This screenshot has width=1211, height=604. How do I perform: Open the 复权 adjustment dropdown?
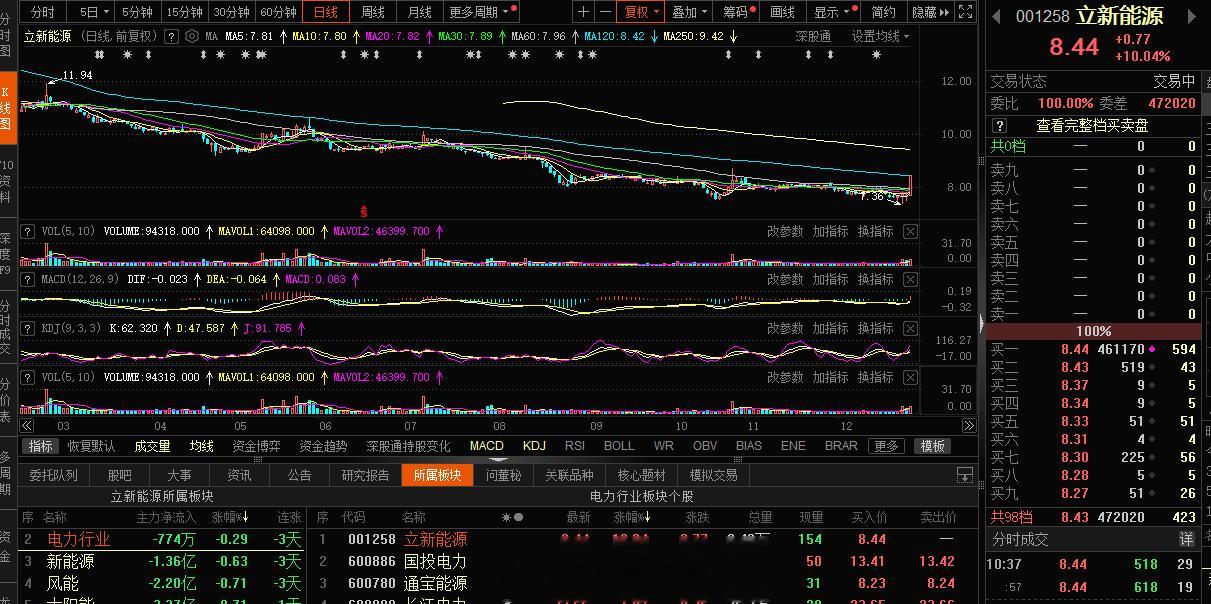[x=637, y=12]
